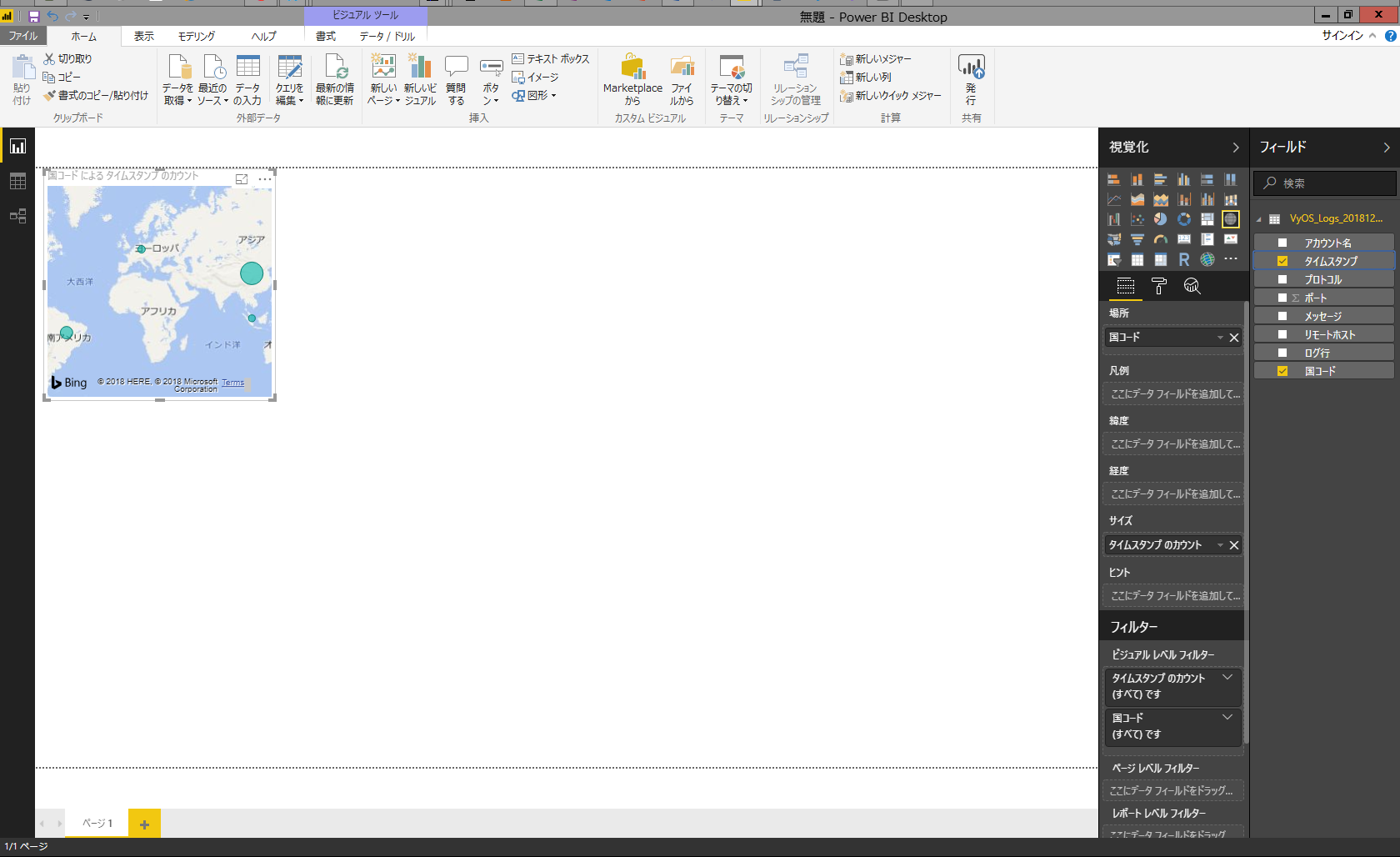1400x857 pixels.
Task: Check the プロトコル field
Action: [1282, 280]
